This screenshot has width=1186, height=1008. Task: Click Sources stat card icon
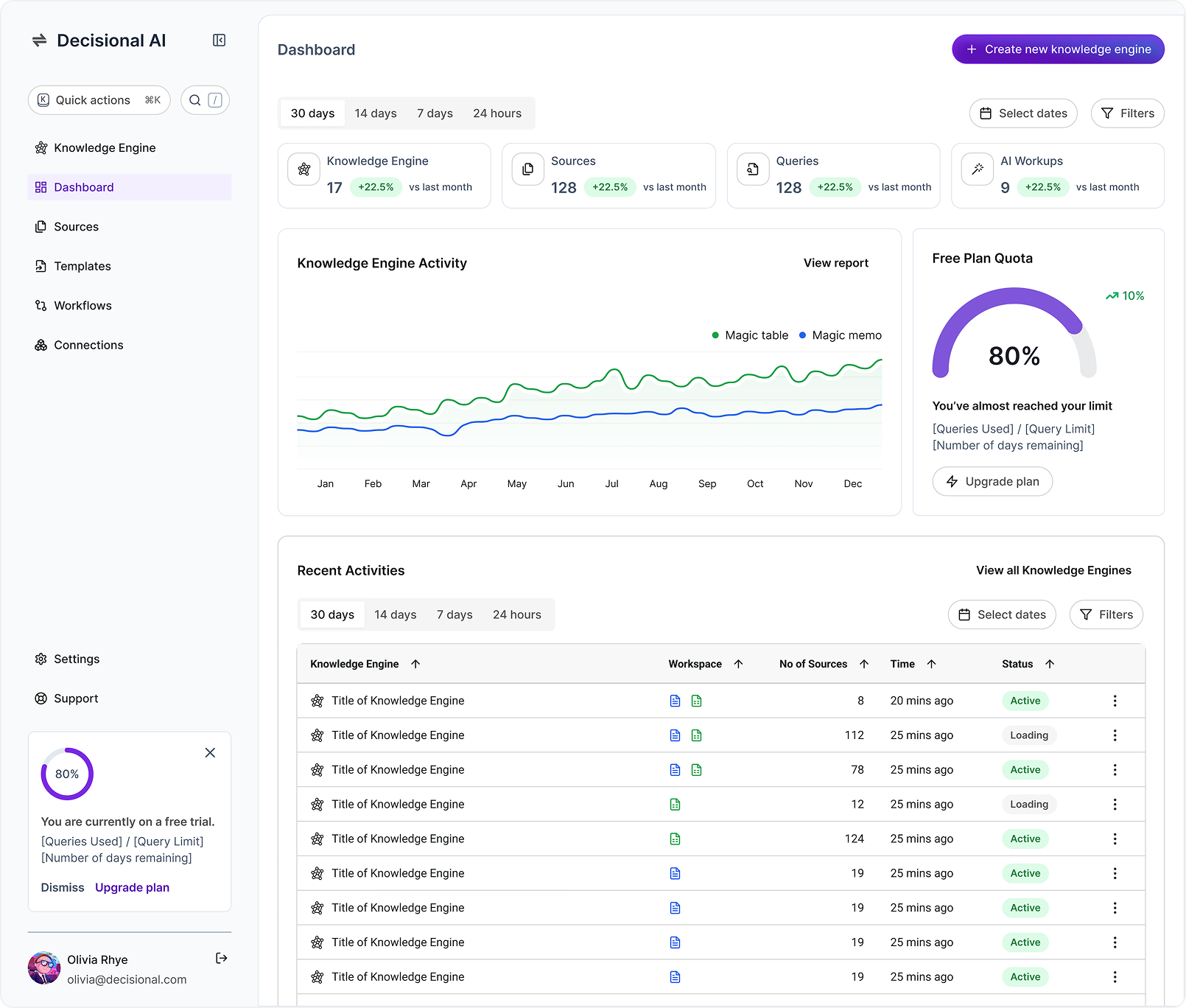528,169
